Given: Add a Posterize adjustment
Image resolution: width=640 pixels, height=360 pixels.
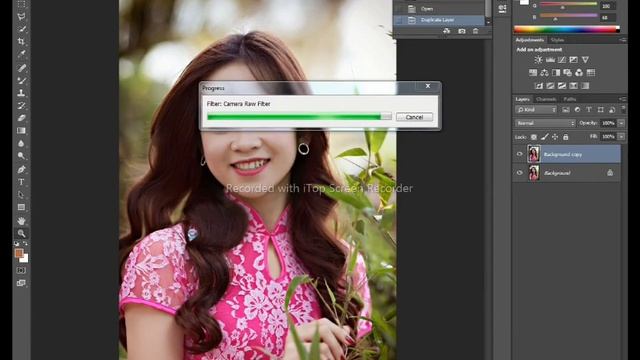Looking at the screenshot, I should [550, 86].
